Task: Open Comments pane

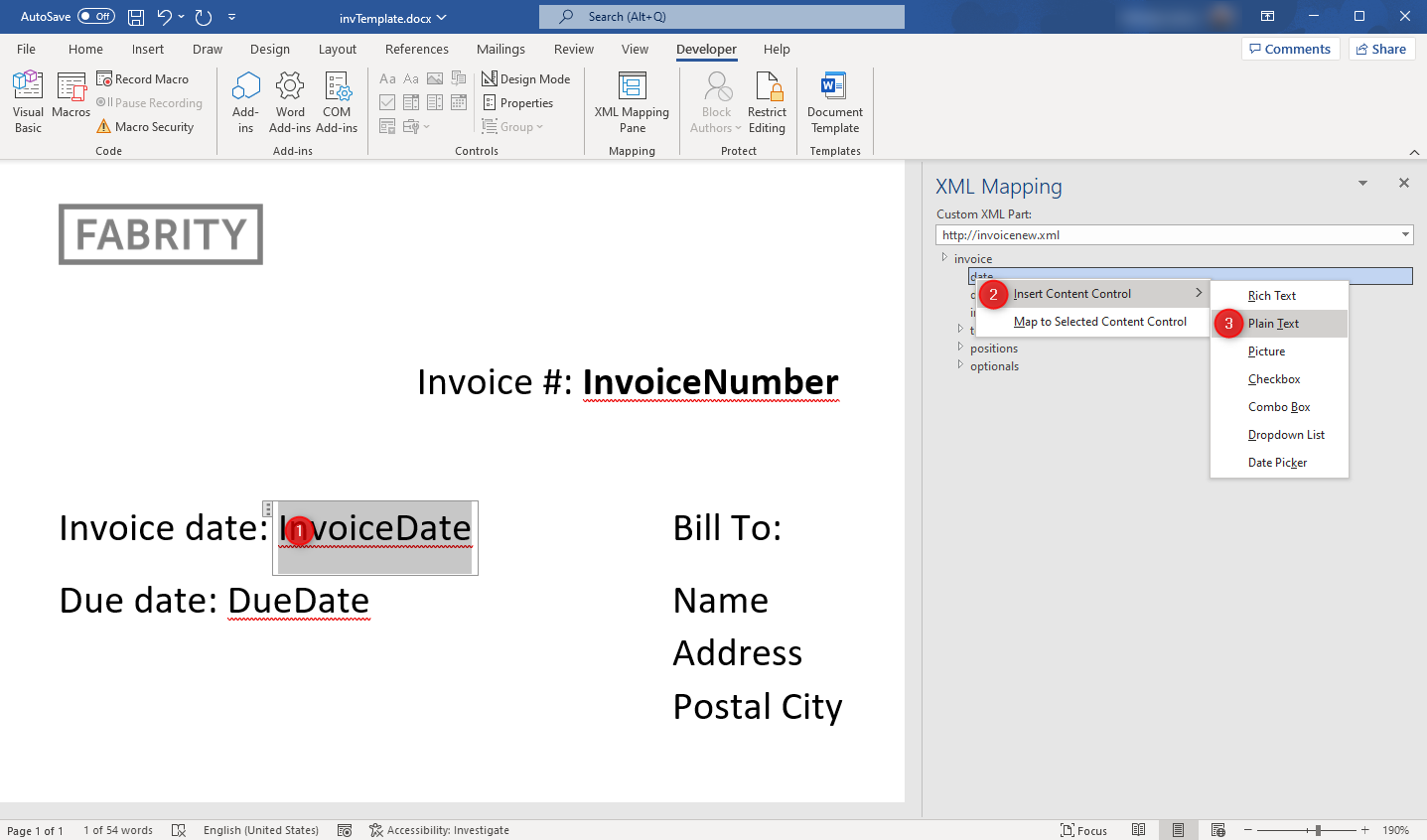Action: click(1291, 49)
